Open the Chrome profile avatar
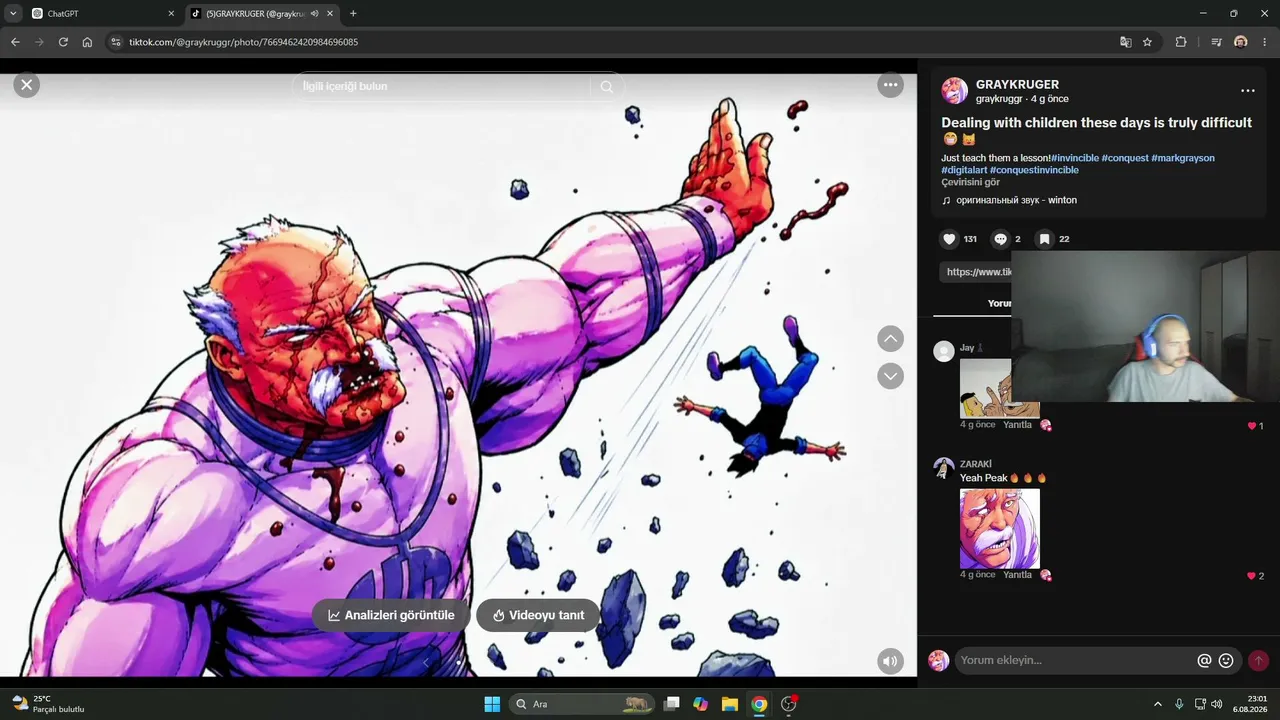 tap(1241, 42)
